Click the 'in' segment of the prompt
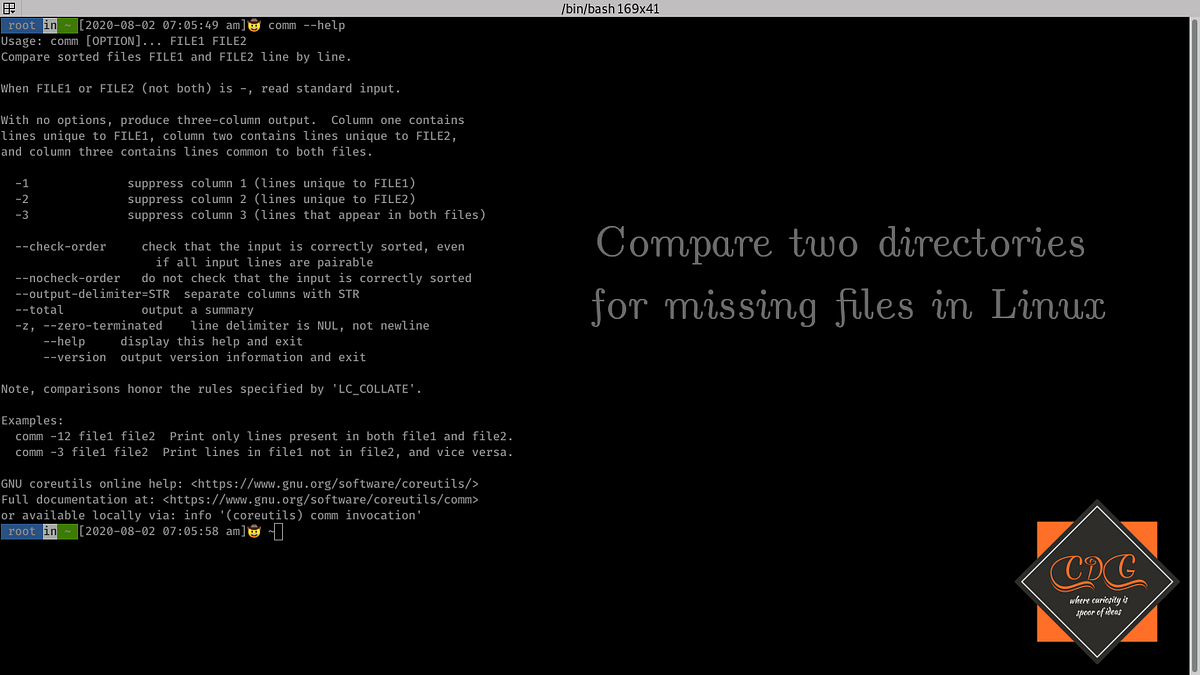This screenshot has width=1200, height=675. [x=48, y=531]
